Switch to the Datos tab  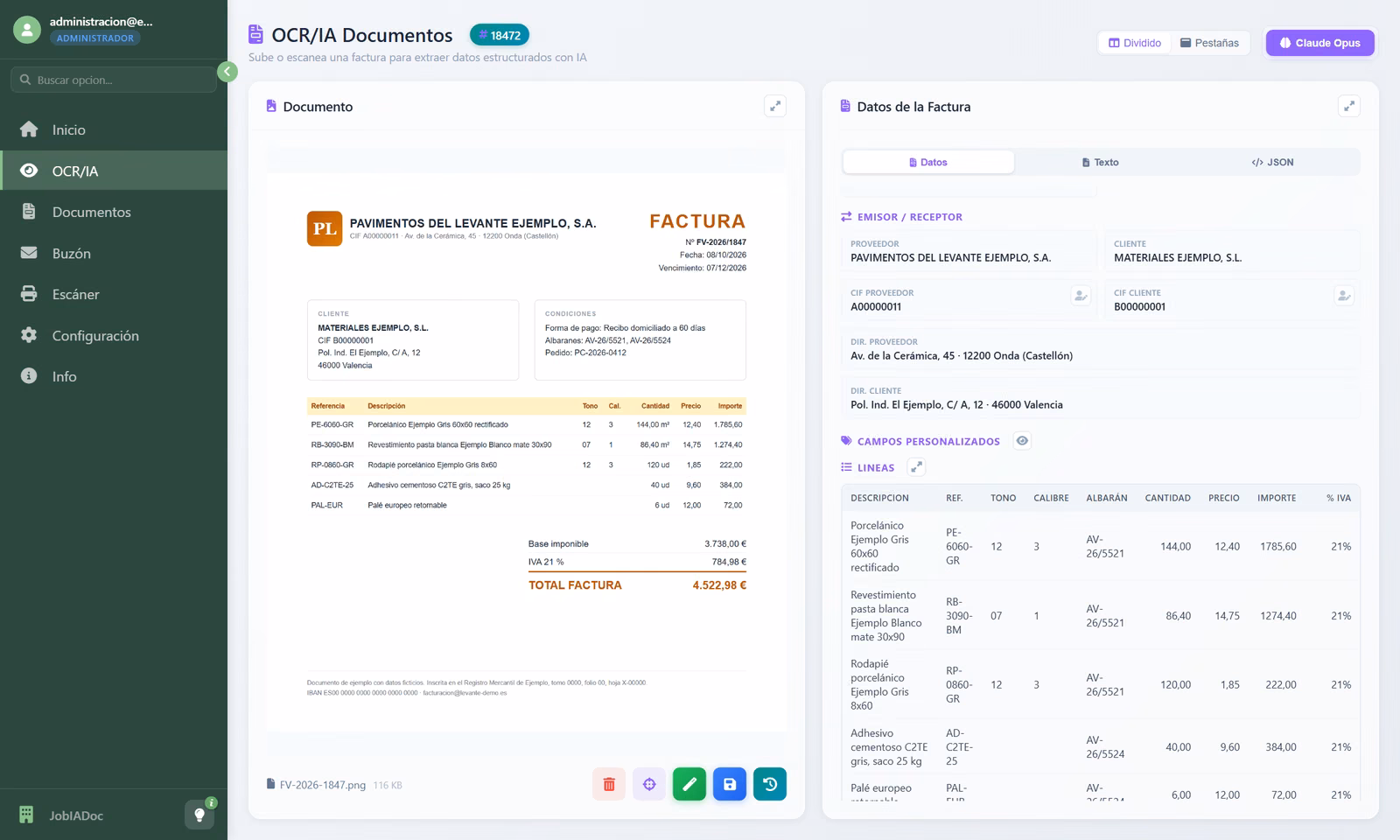point(928,162)
